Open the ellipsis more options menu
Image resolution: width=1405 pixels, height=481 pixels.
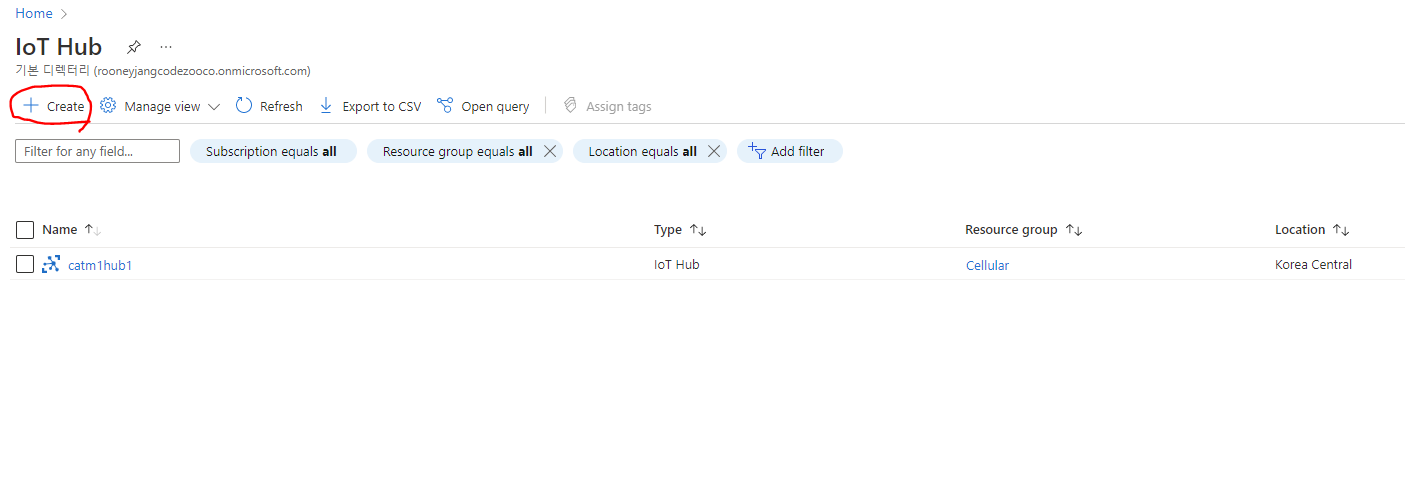tap(166, 47)
